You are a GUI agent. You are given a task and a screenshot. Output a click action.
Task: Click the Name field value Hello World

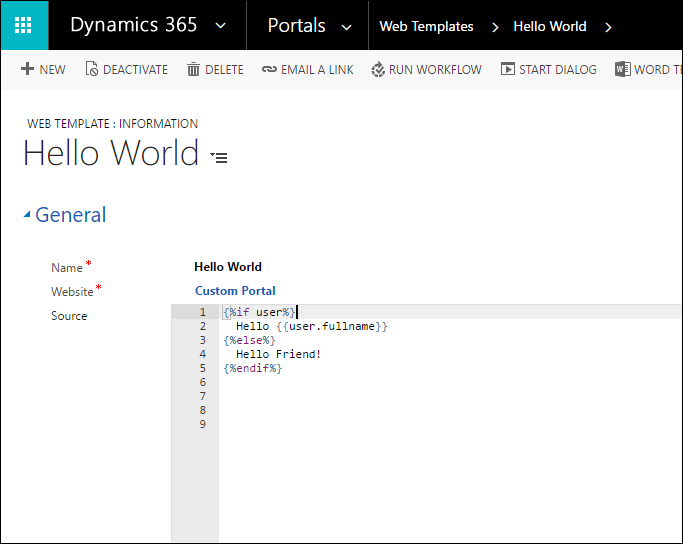point(228,267)
